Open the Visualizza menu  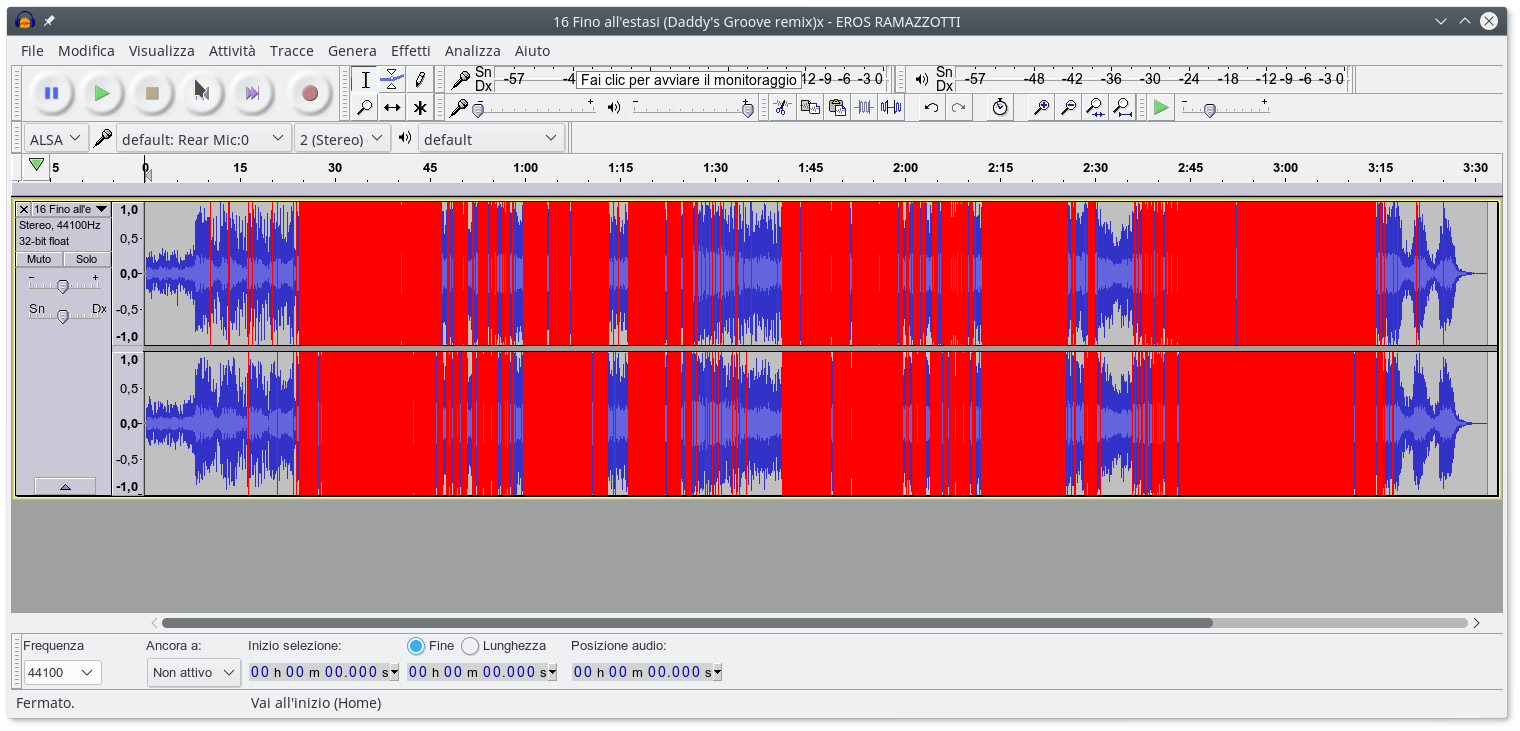tap(162, 51)
